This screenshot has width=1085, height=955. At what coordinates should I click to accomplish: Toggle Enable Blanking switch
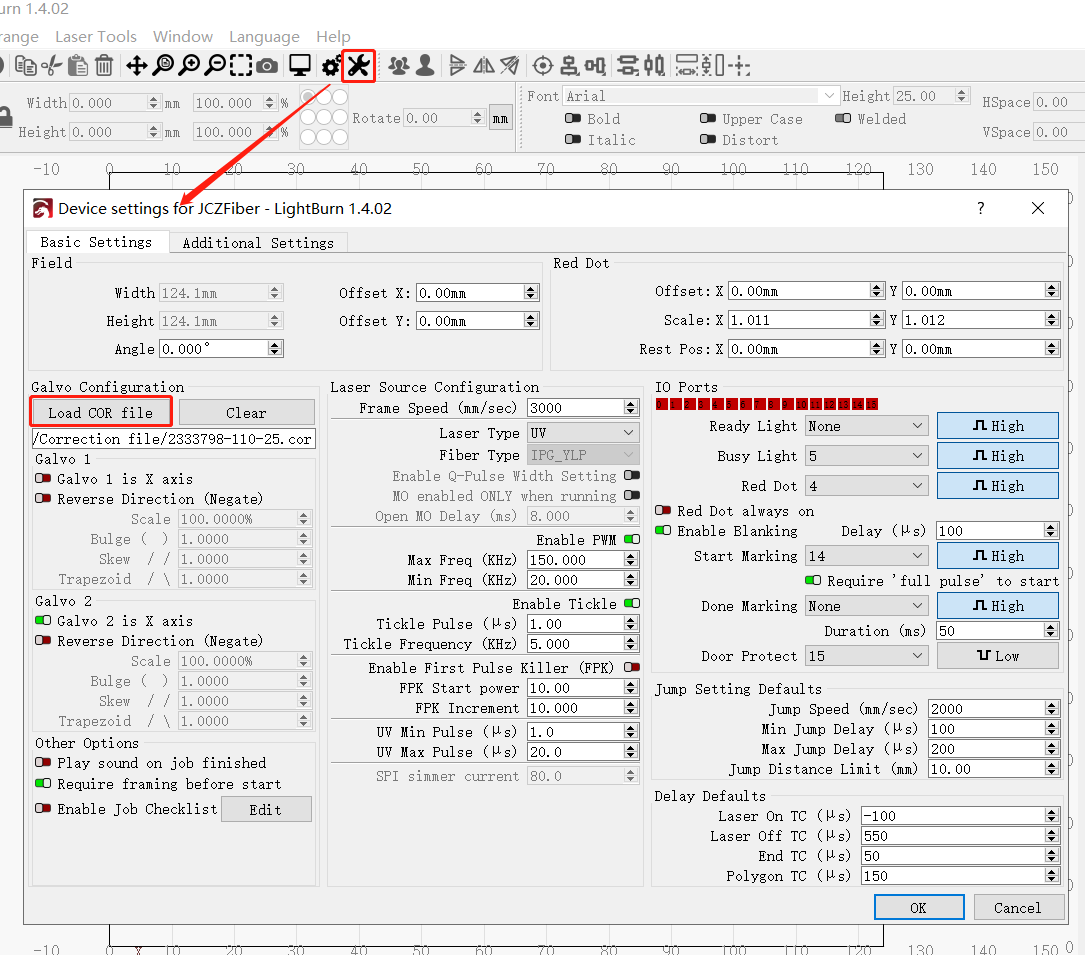(663, 530)
